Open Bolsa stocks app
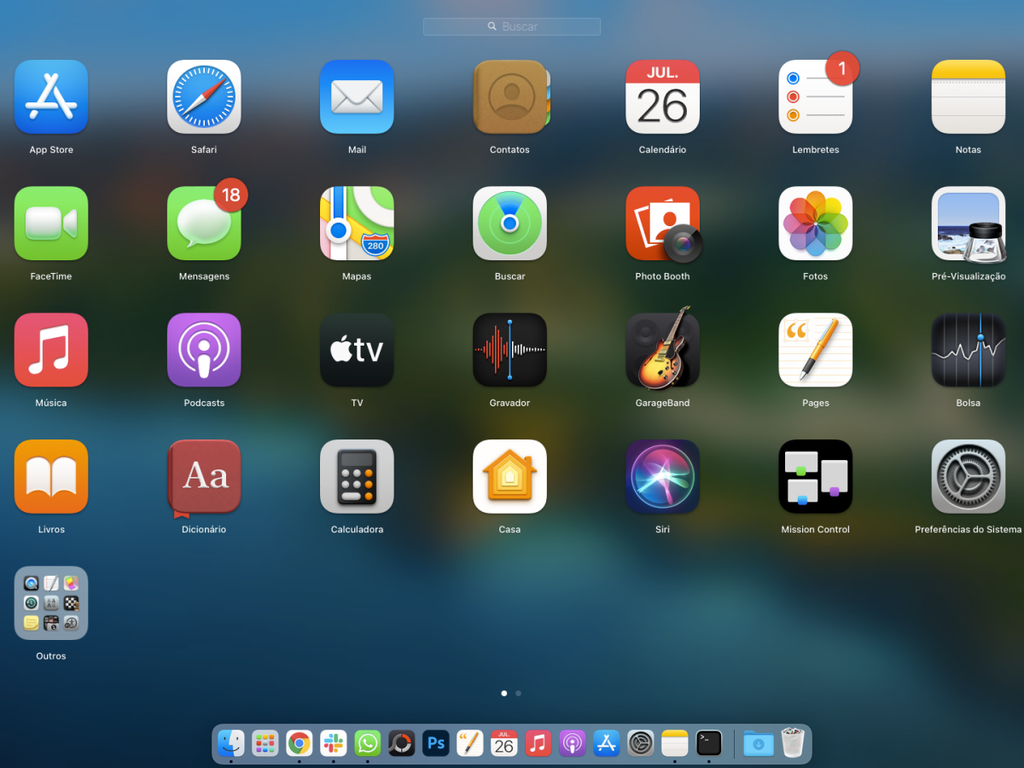 pyautogui.click(x=968, y=350)
